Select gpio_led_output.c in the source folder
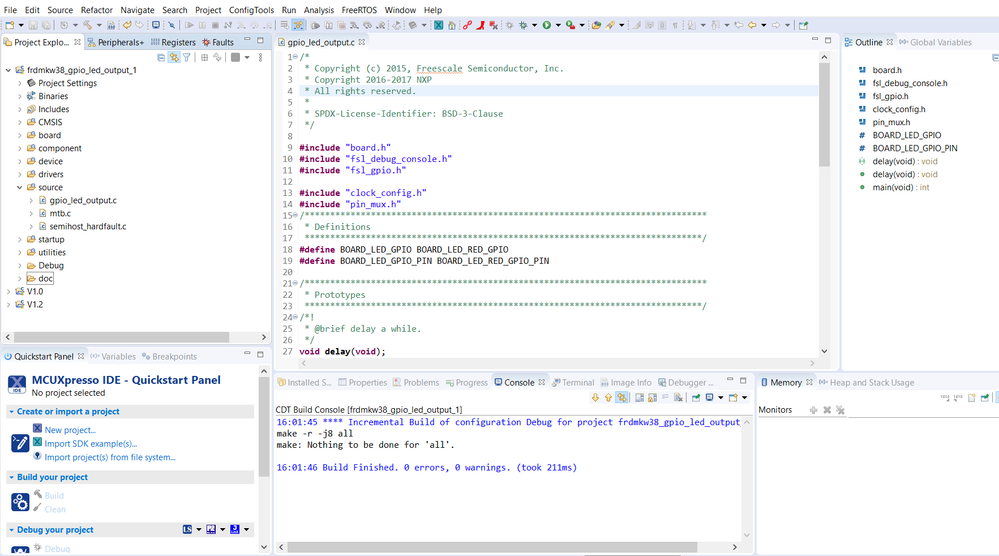 point(83,200)
